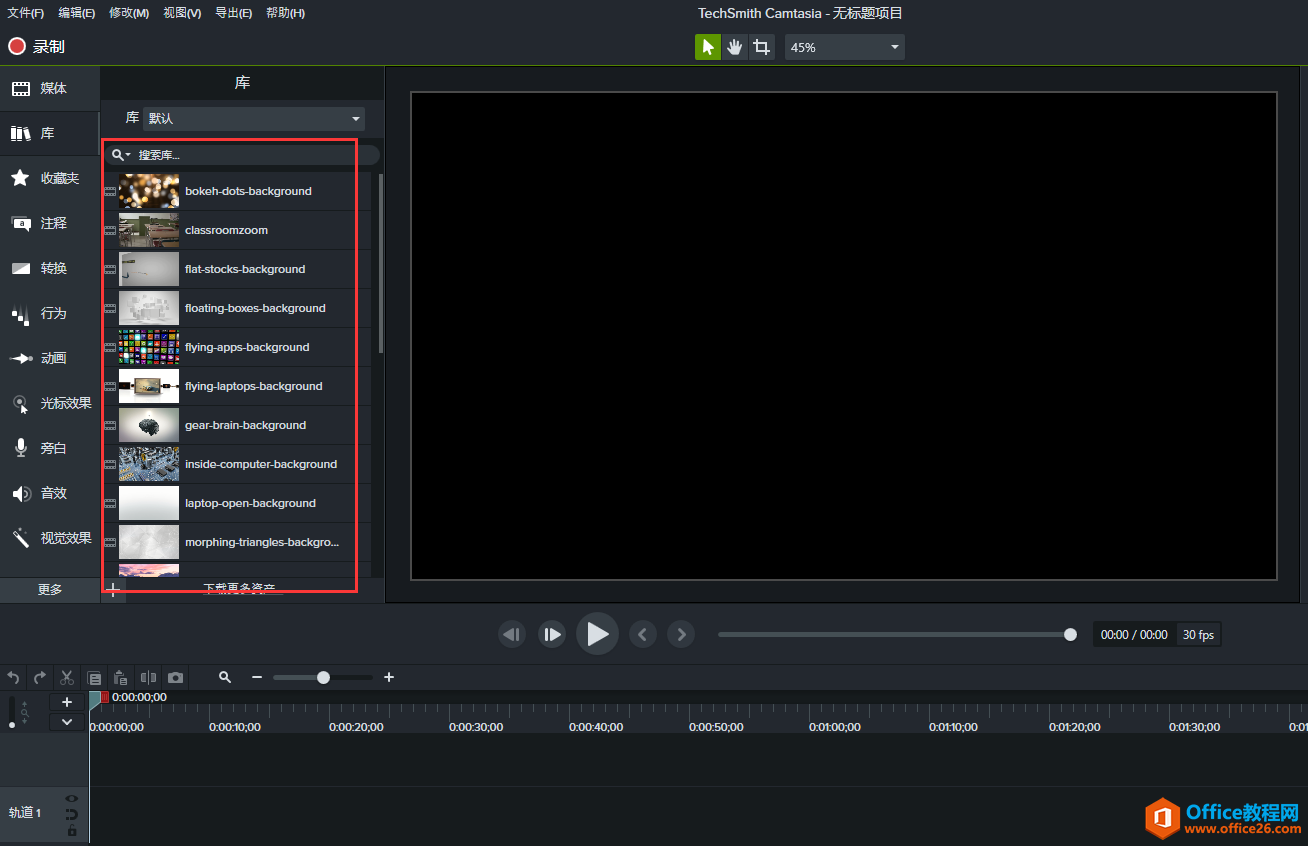Open the 旁白 voice narration tab
This screenshot has width=1308, height=846.
tap(50, 448)
